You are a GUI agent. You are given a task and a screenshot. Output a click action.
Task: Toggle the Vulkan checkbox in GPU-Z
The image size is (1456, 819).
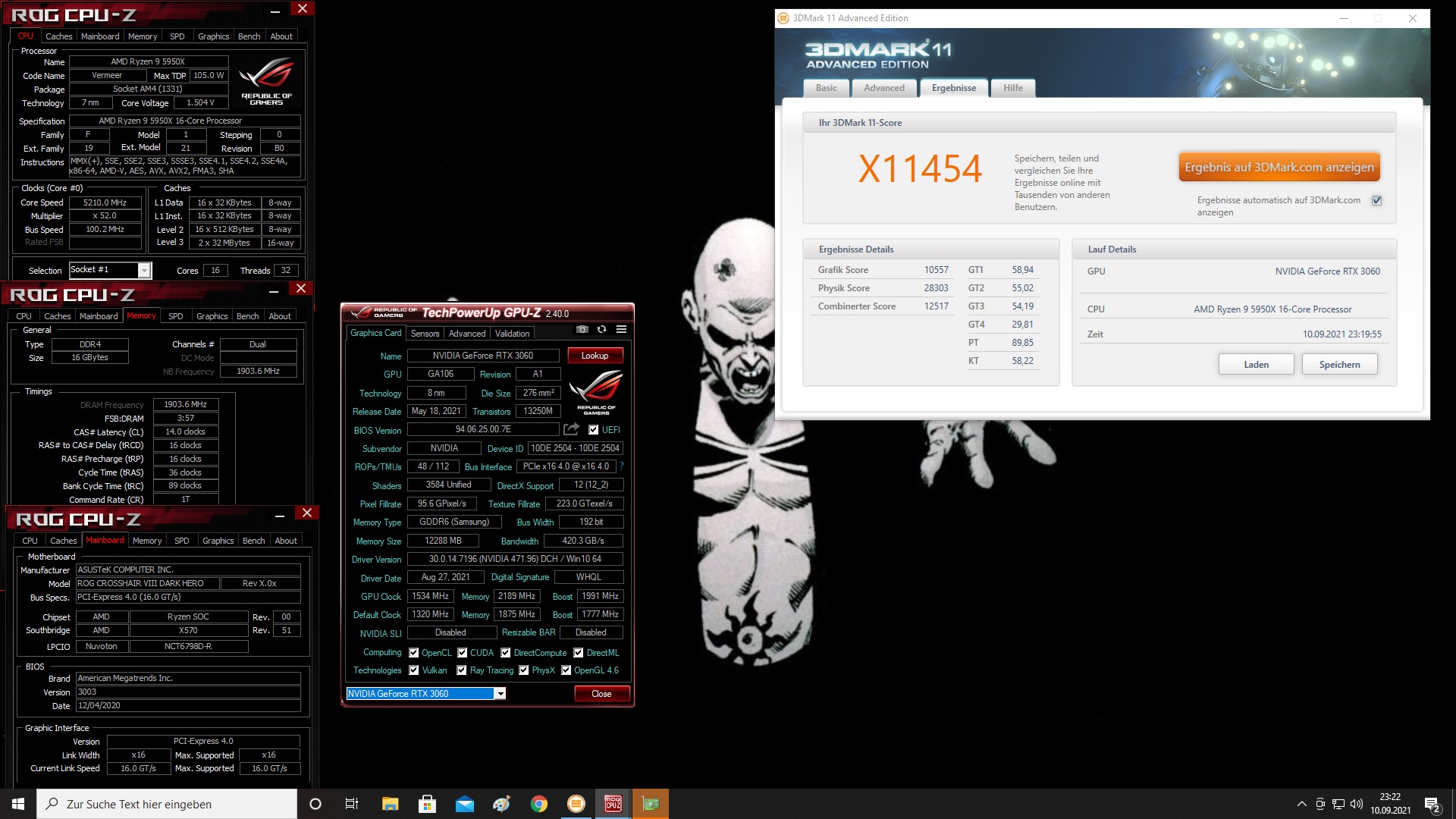tap(413, 670)
